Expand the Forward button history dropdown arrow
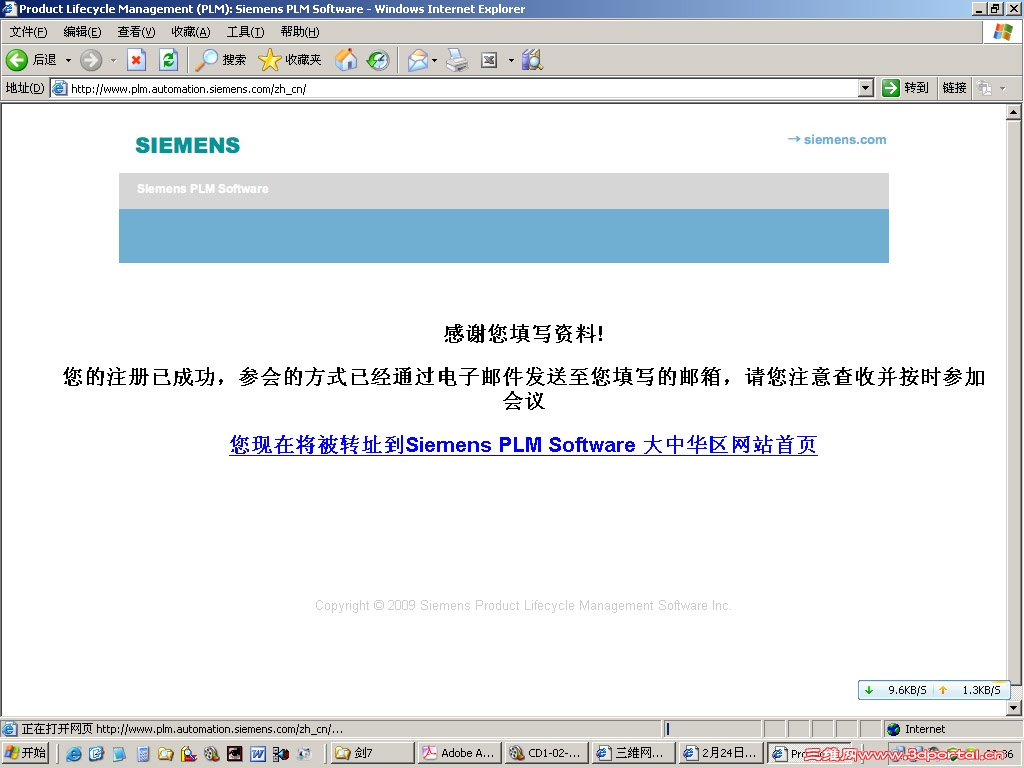Image resolution: width=1024 pixels, height=768 pixels. click(x=113, y=60)
